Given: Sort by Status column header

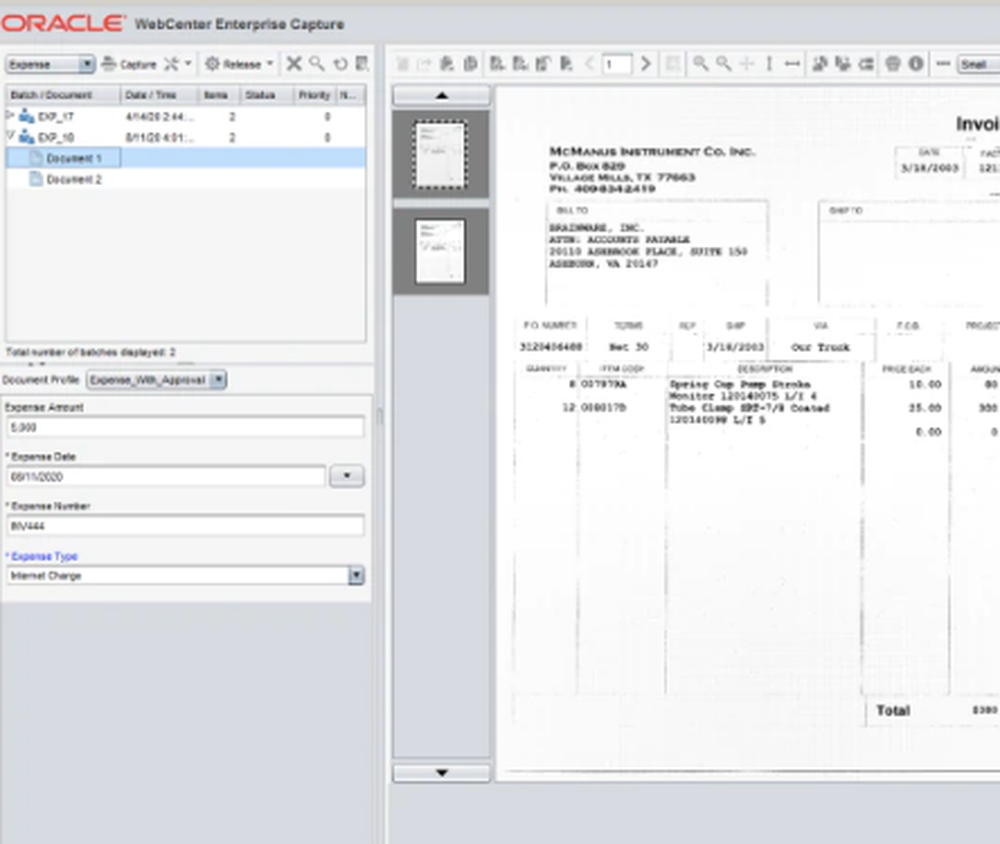Looking at the screenshot, I should 265,95.
